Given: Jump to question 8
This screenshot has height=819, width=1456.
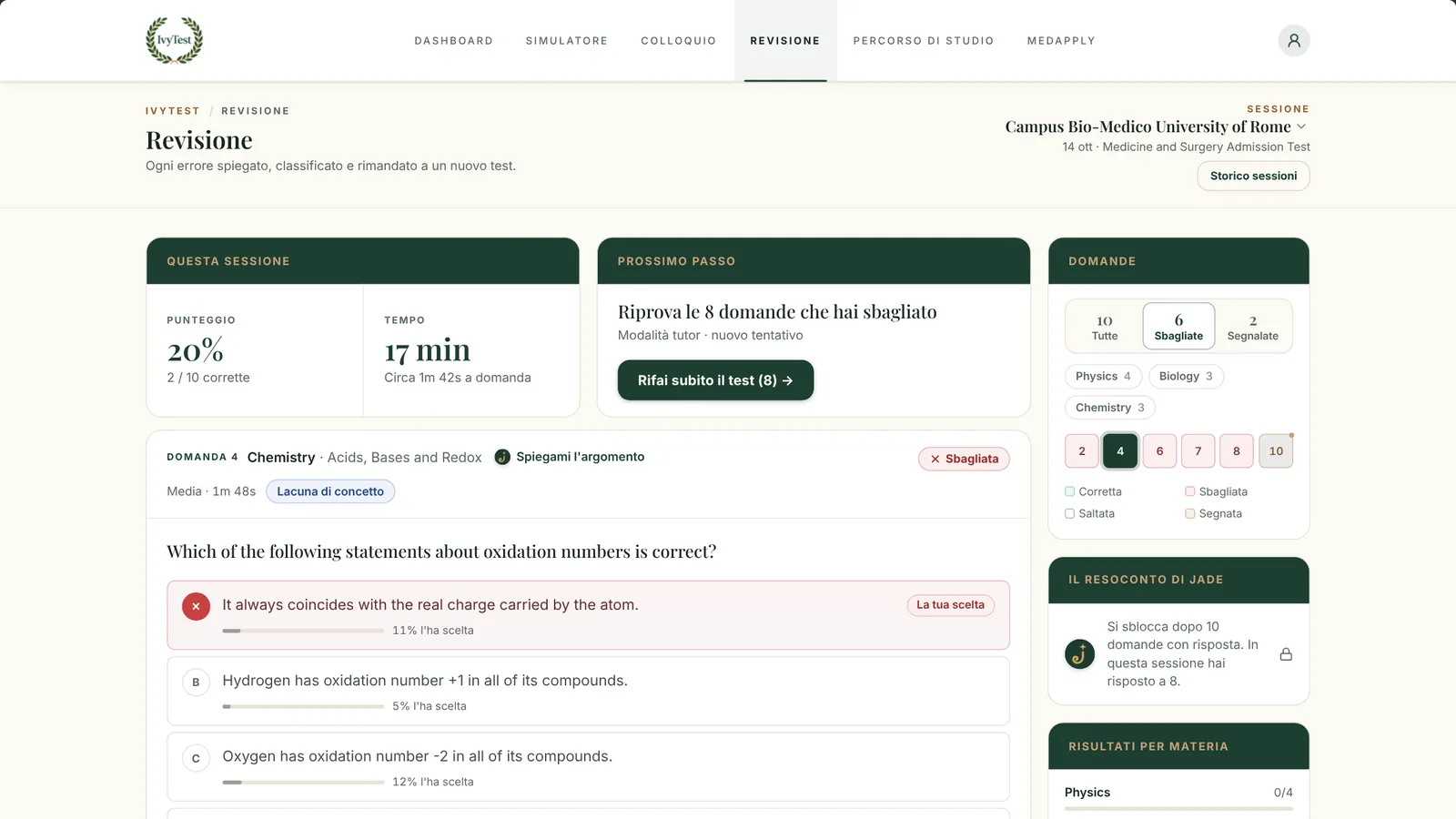Looking at the screenshot, I should pos(1237,450).
